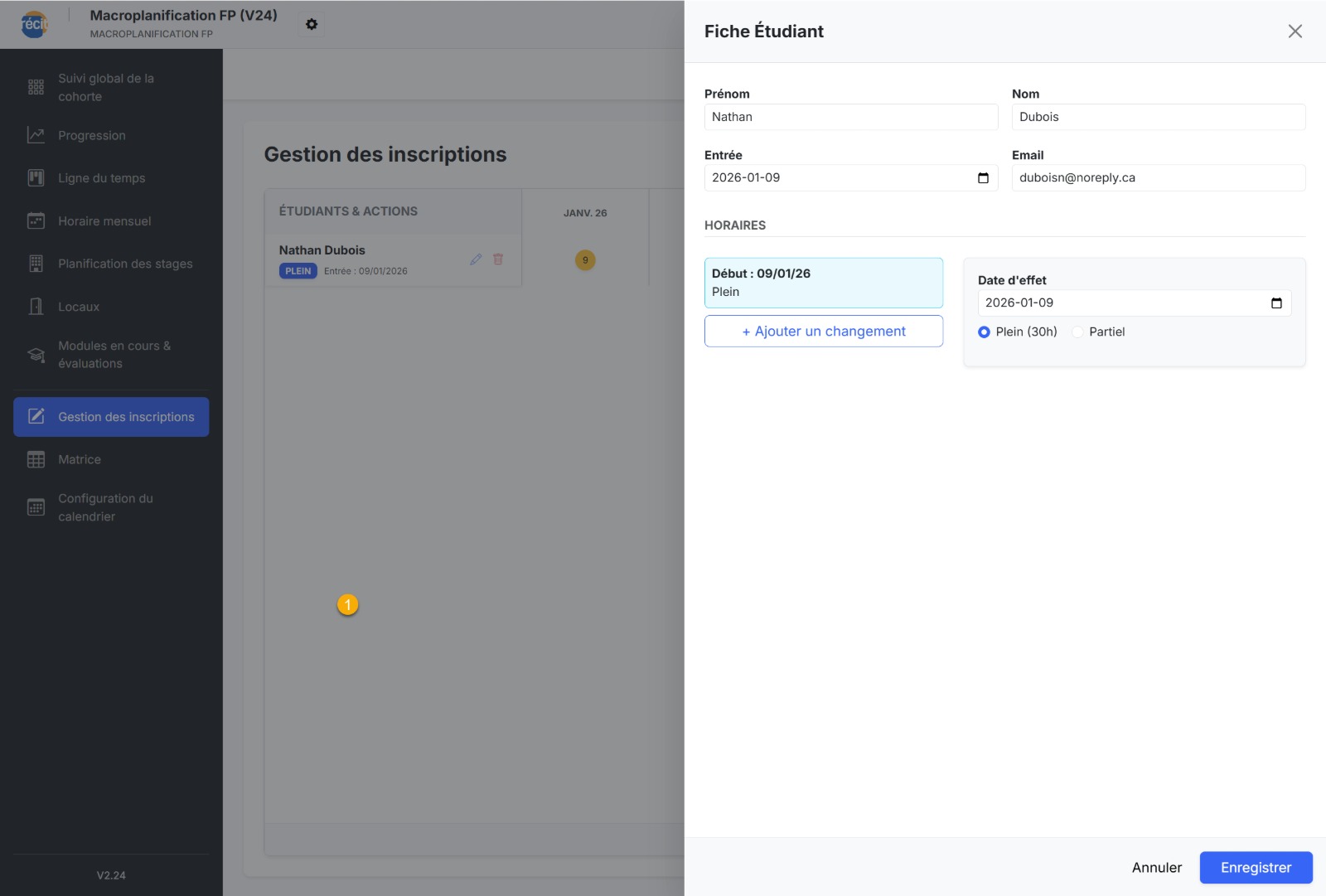
Task: Select the Plein (30h) radio option
Action: tap(984, 332)
